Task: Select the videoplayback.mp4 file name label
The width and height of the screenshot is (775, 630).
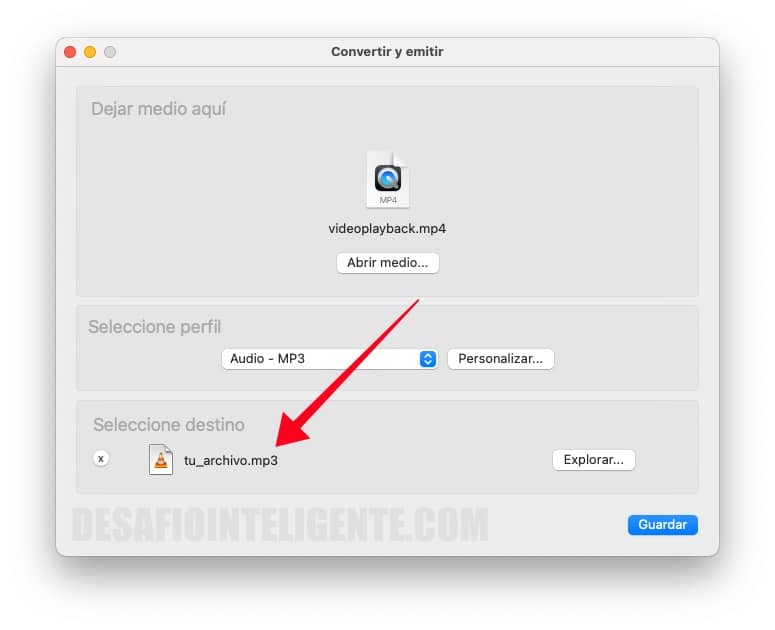Action: [x=387, y=229]
